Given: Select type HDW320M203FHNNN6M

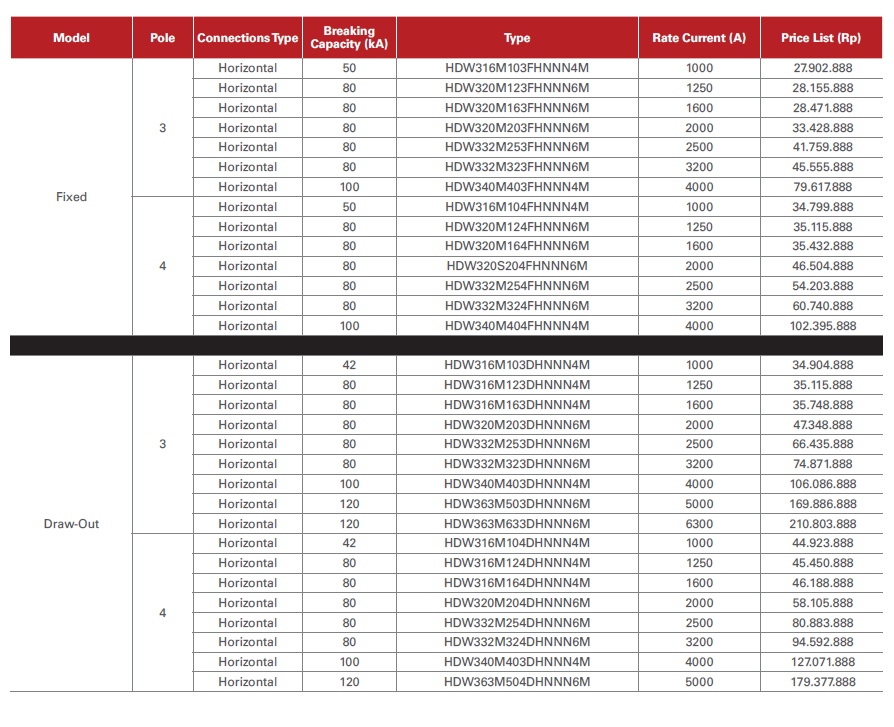Looking at the screenshot, I should pos(517,128).
